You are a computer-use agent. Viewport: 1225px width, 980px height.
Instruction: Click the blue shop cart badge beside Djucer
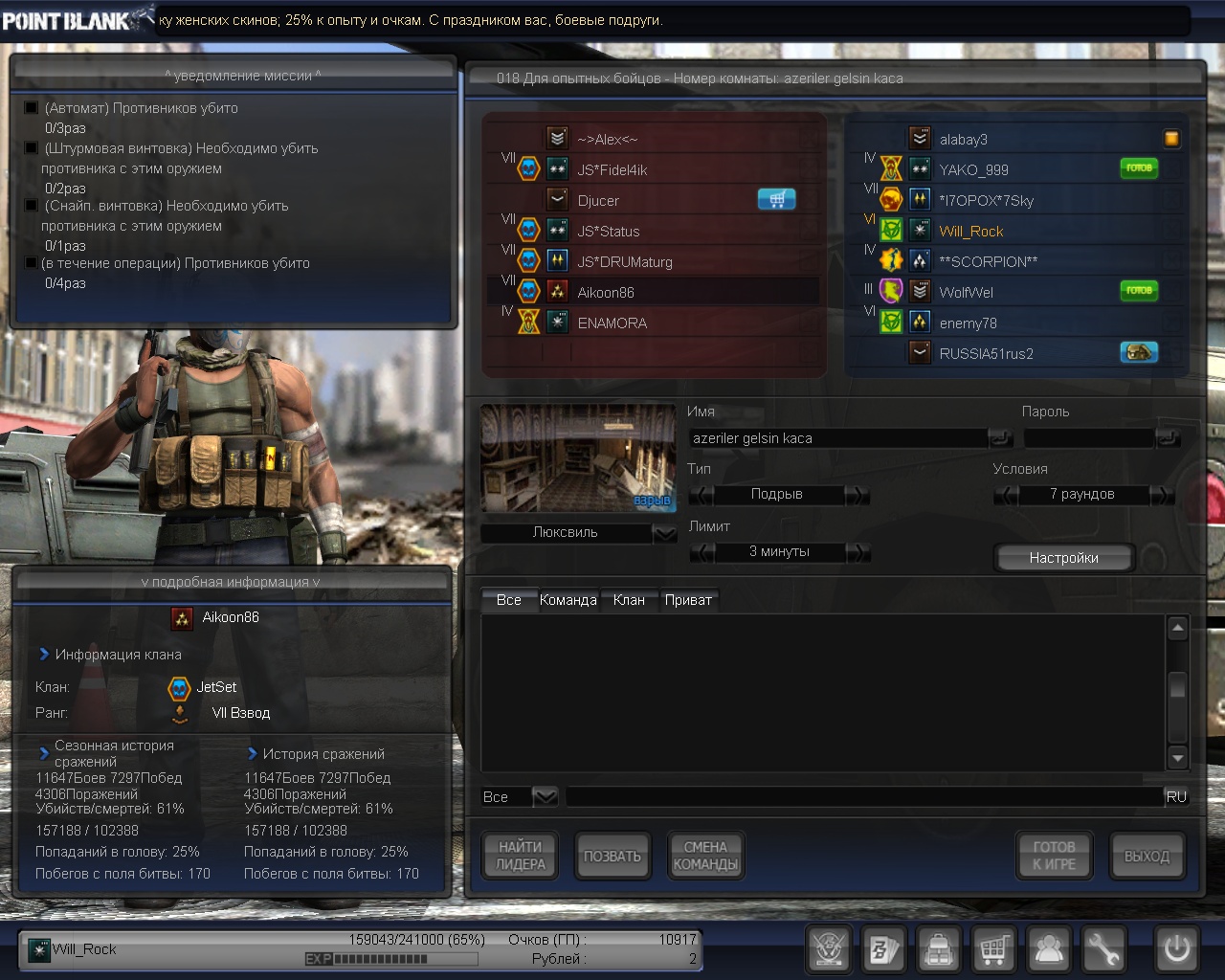coord(776,199)
